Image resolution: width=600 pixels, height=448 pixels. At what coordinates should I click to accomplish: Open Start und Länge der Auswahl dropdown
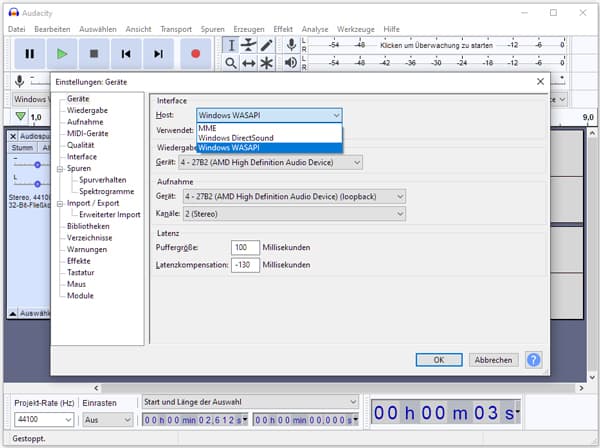pos(251,402)
